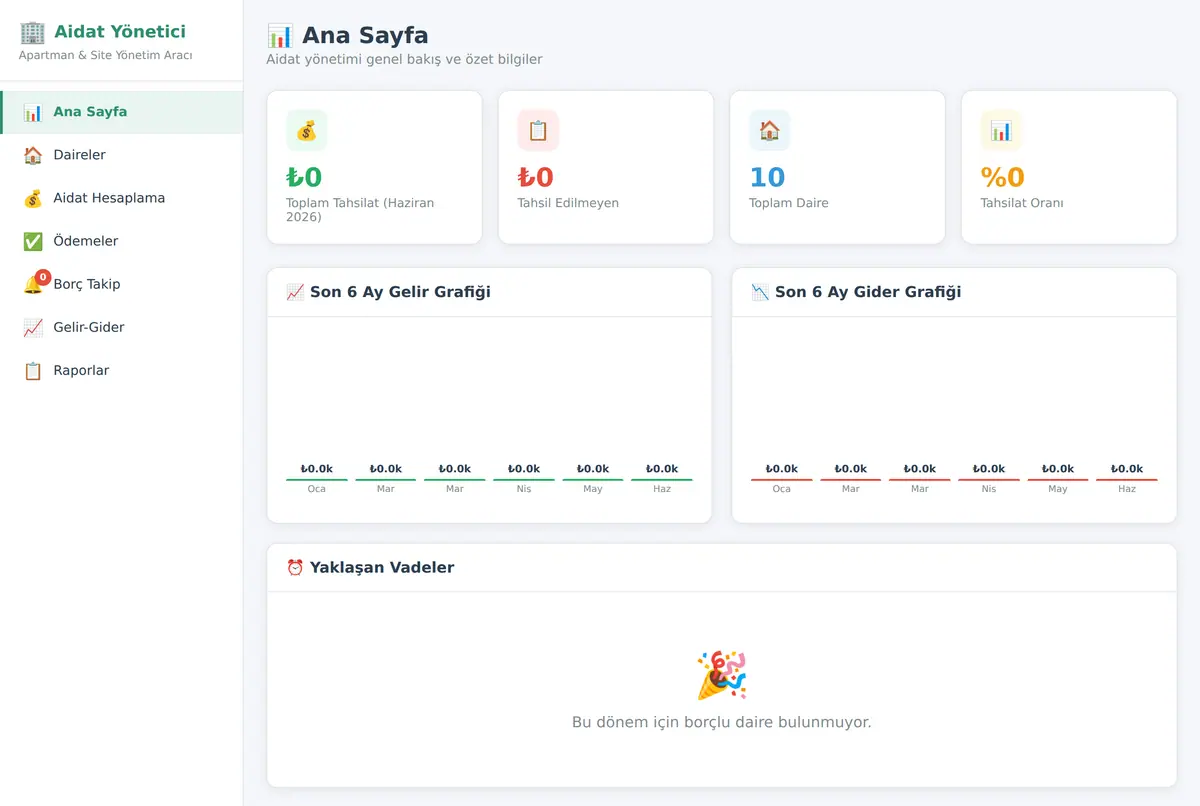This screenshot has width=1200, height=806.
Task: Click the bell icon next to Borç Takip
Action: [x=32, y=285]
